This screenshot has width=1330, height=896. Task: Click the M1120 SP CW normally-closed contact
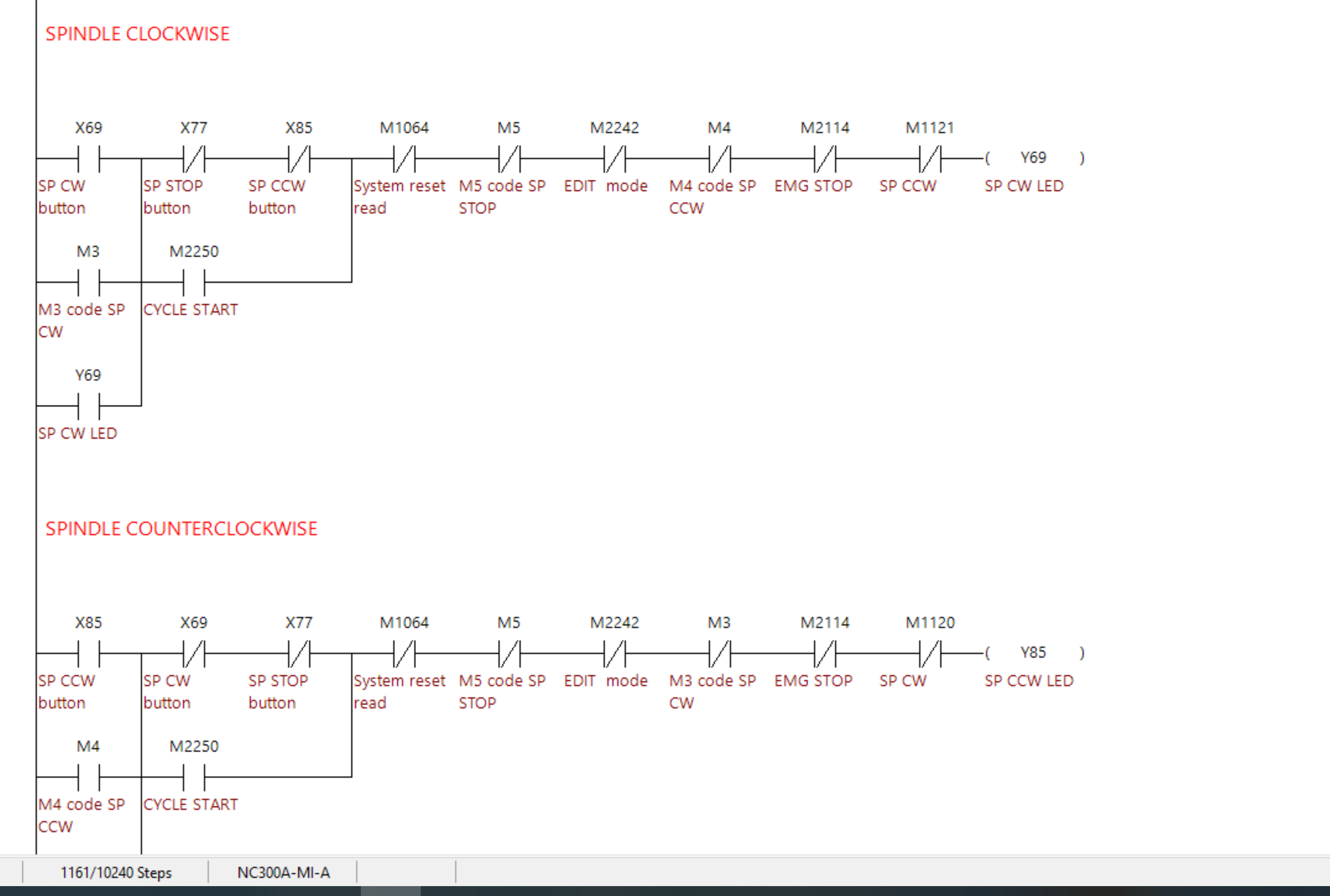(x=930, y=654)
